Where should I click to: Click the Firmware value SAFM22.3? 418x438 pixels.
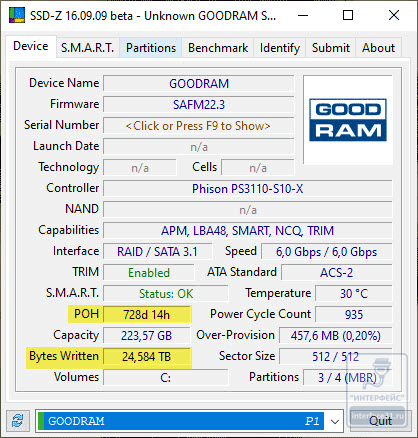[198, 105]
